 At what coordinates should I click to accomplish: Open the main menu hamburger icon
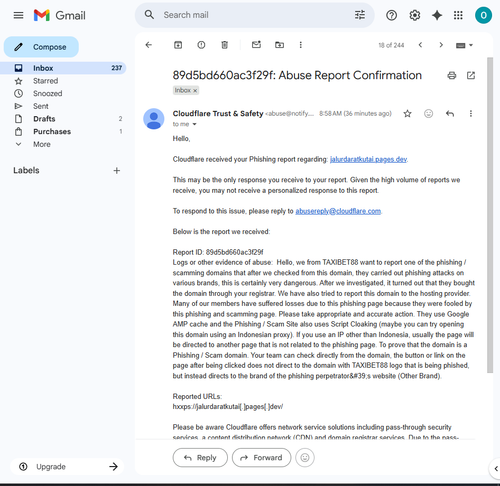click(x=18, y=15)
